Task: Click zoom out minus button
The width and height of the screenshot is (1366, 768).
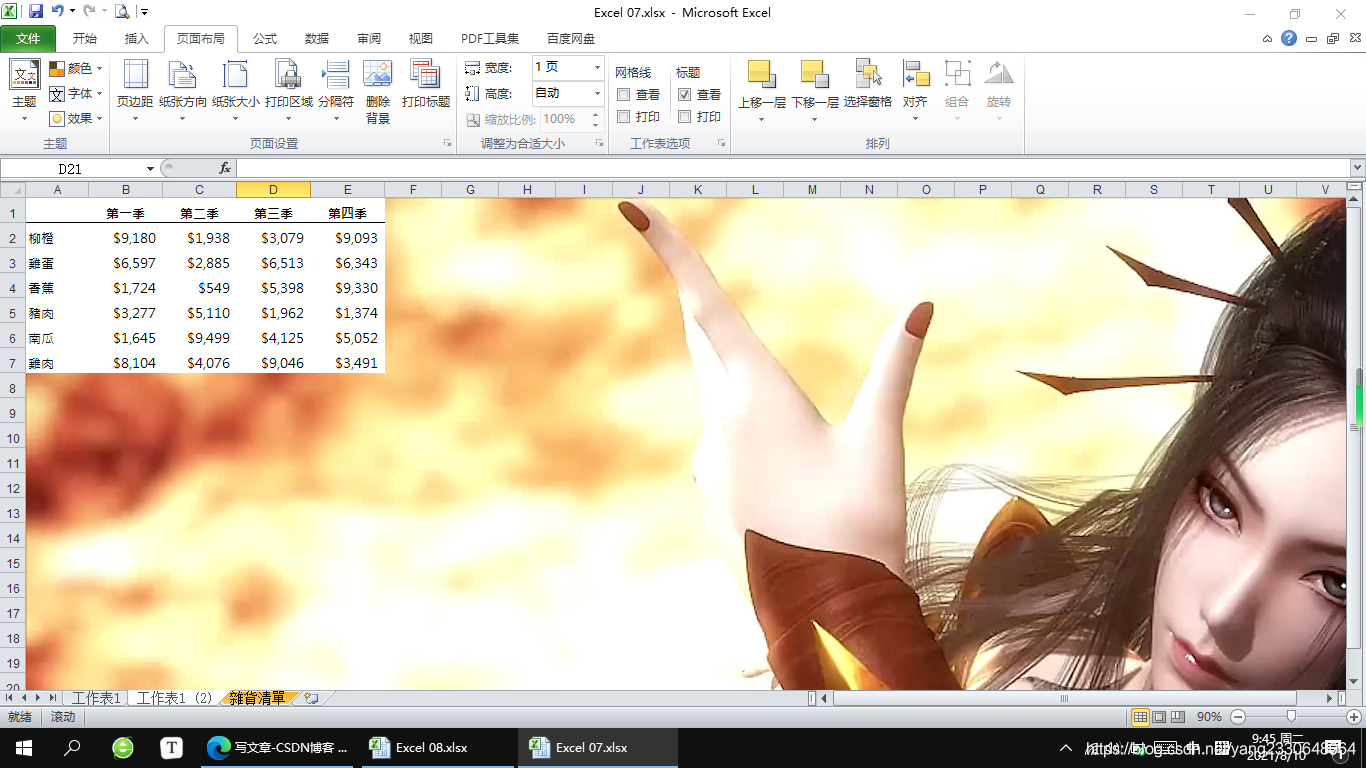Action: point(1238,717)
